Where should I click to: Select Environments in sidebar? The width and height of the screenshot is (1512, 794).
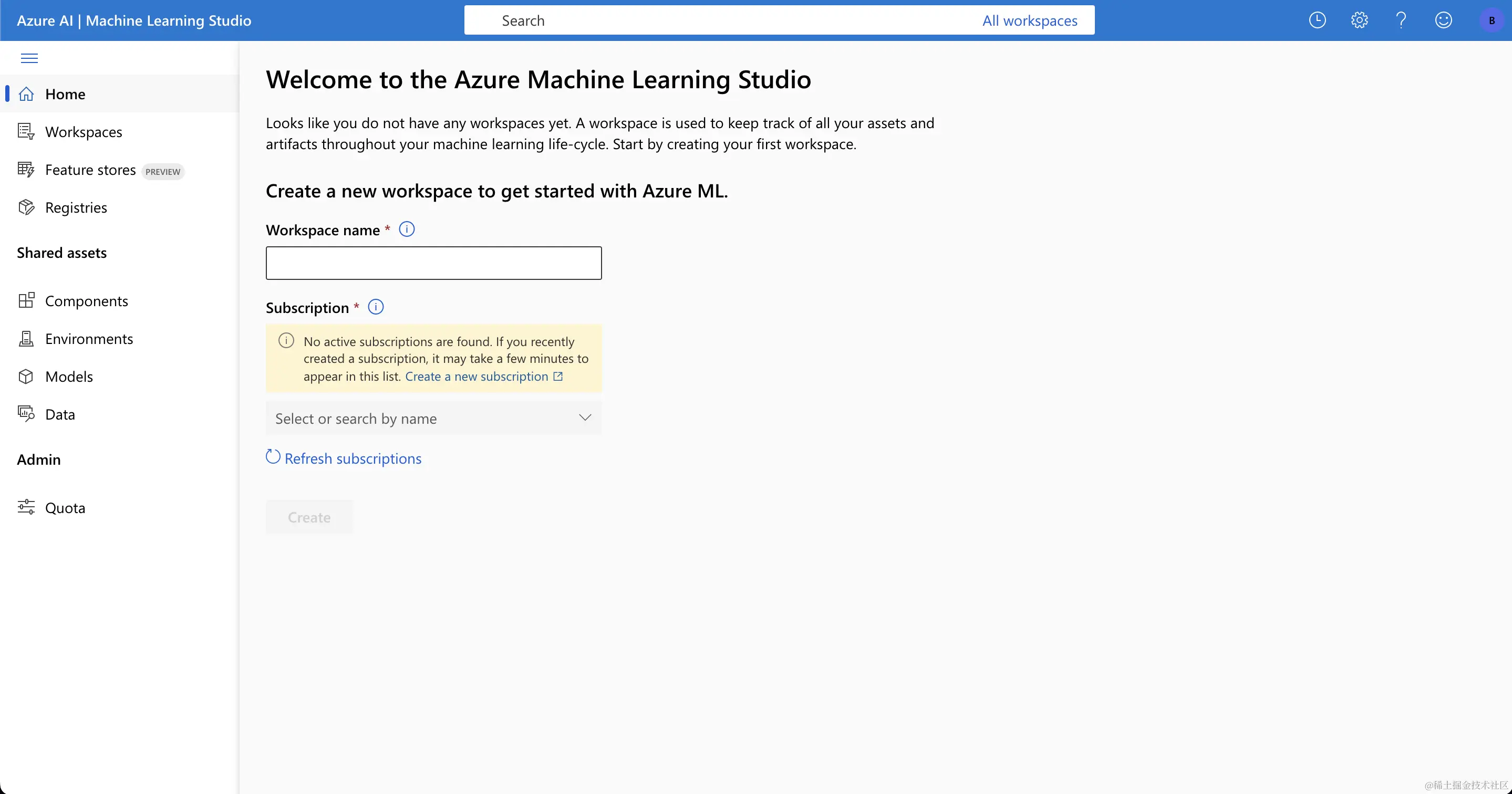pyautogui.click(x=89, y=339)
